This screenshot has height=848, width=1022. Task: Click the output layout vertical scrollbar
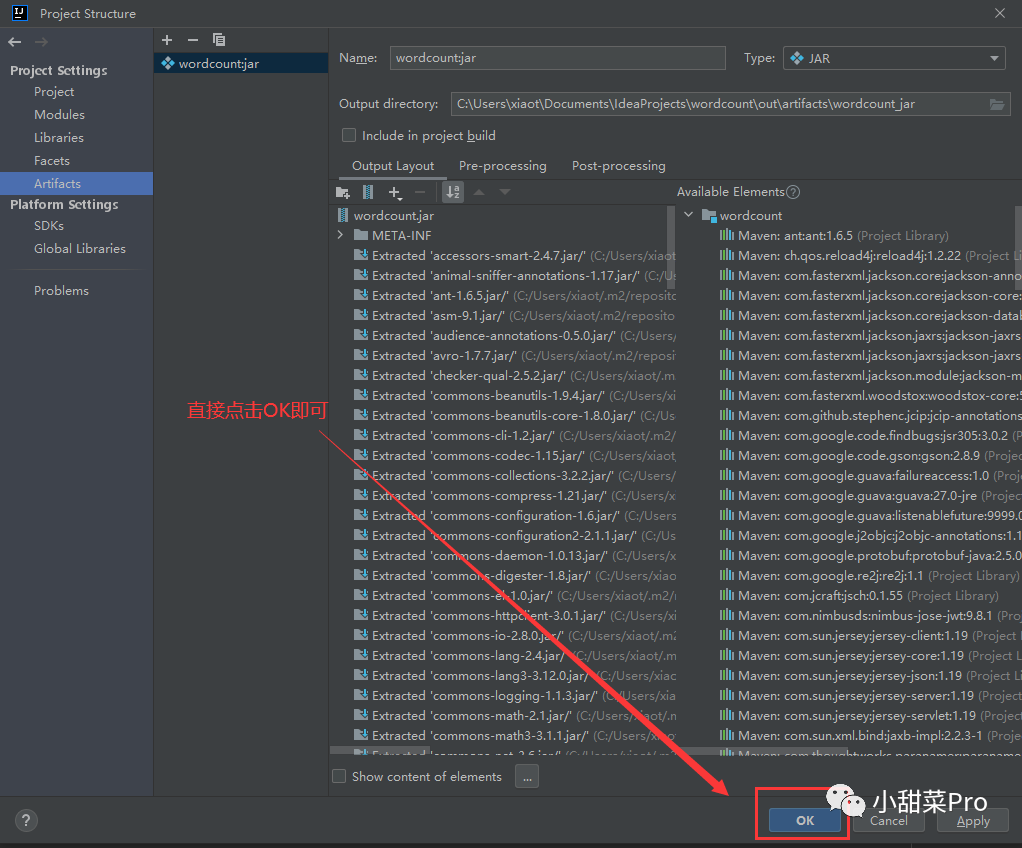671,248
